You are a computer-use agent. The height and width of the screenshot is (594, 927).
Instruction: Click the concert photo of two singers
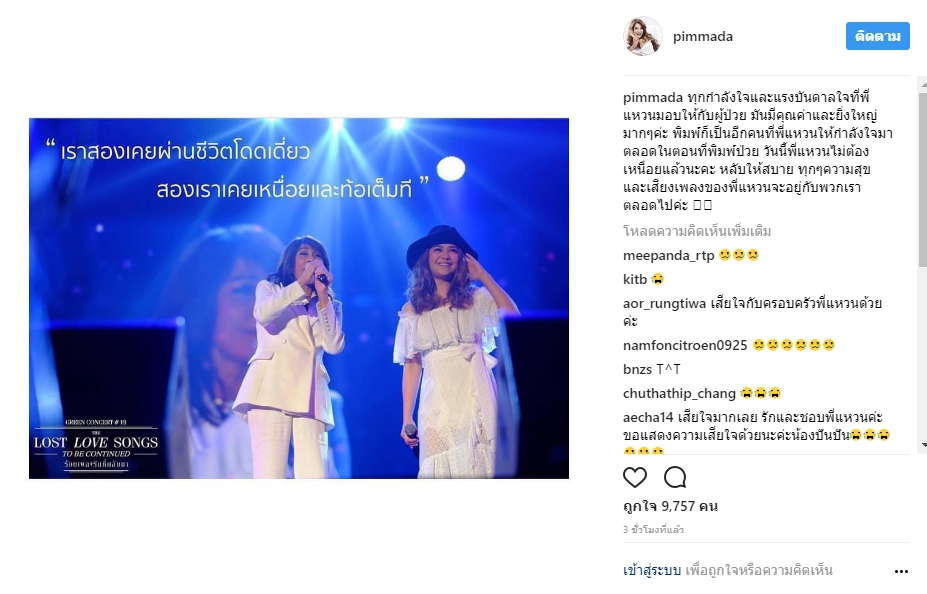click(299, 298)
